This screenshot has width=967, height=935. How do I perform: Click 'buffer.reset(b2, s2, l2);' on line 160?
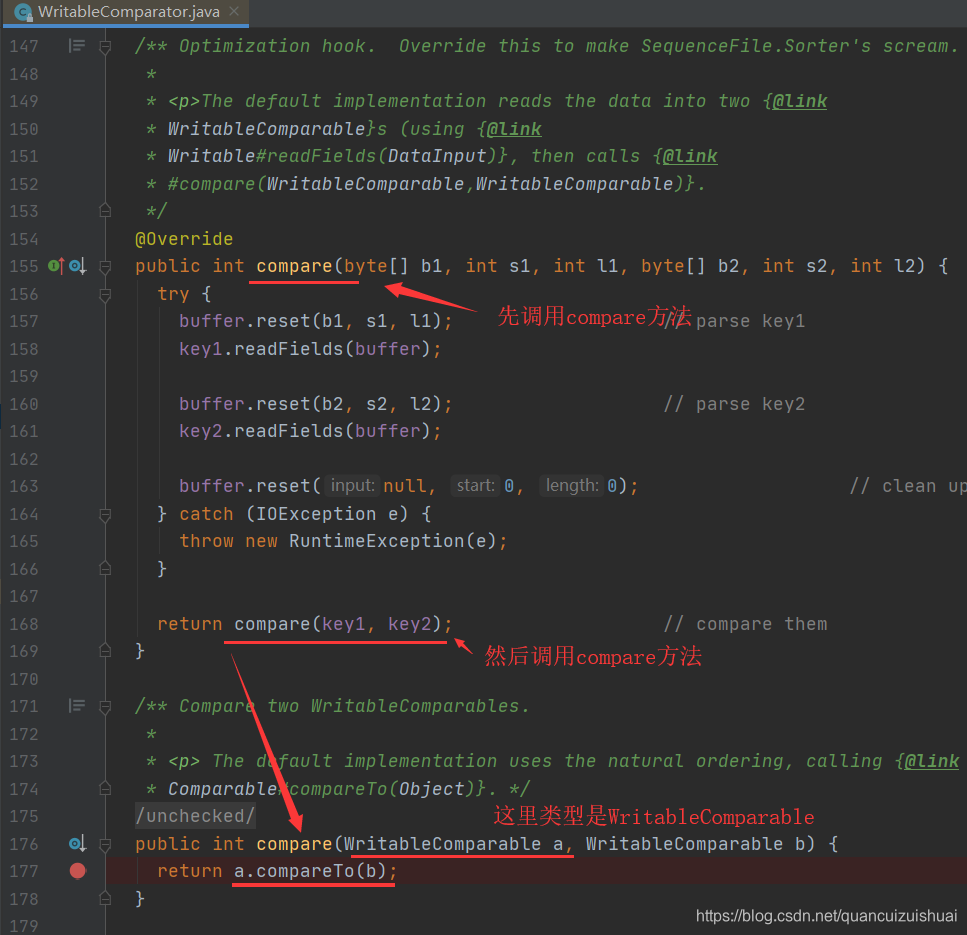coord(316,404)
